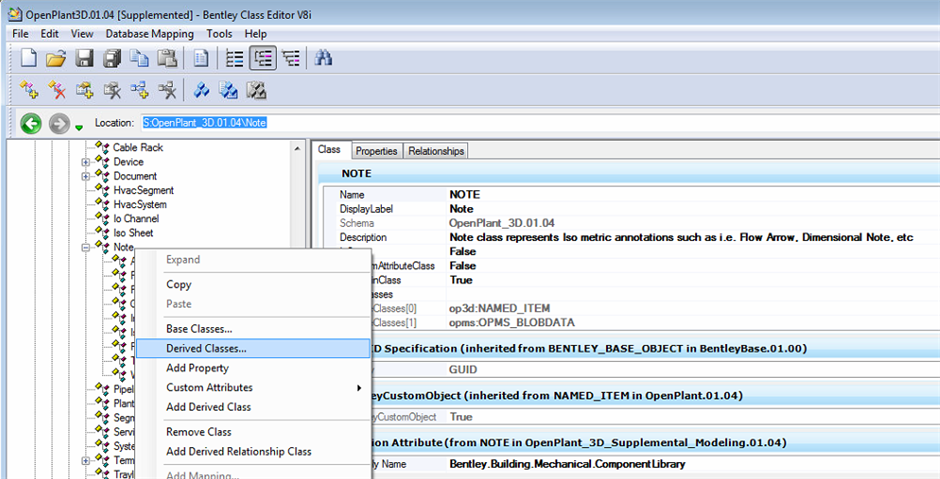Expand the Document tree node
This screenshot has height=479, width=940.
click(x=86, y=176)
